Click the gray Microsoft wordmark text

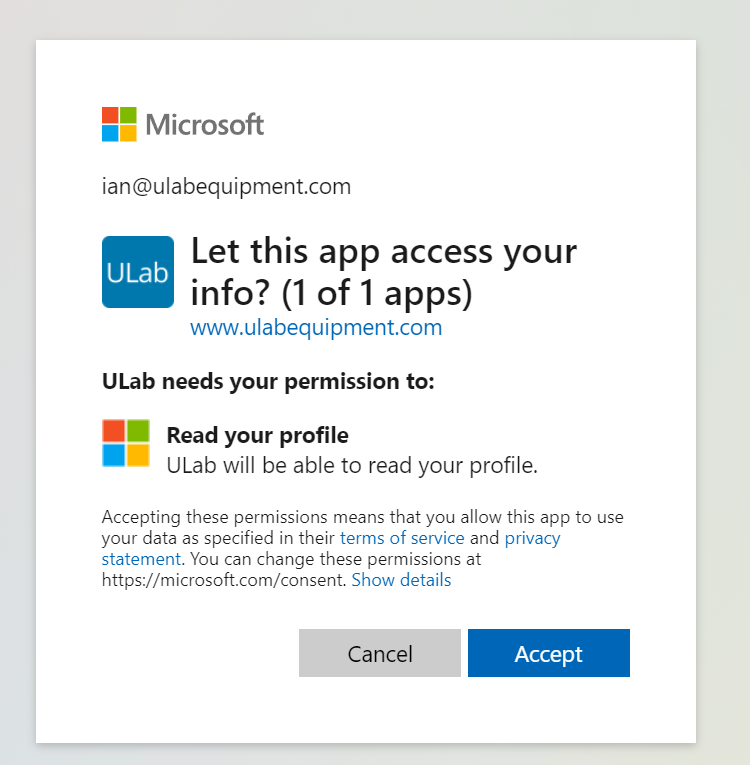205,125
